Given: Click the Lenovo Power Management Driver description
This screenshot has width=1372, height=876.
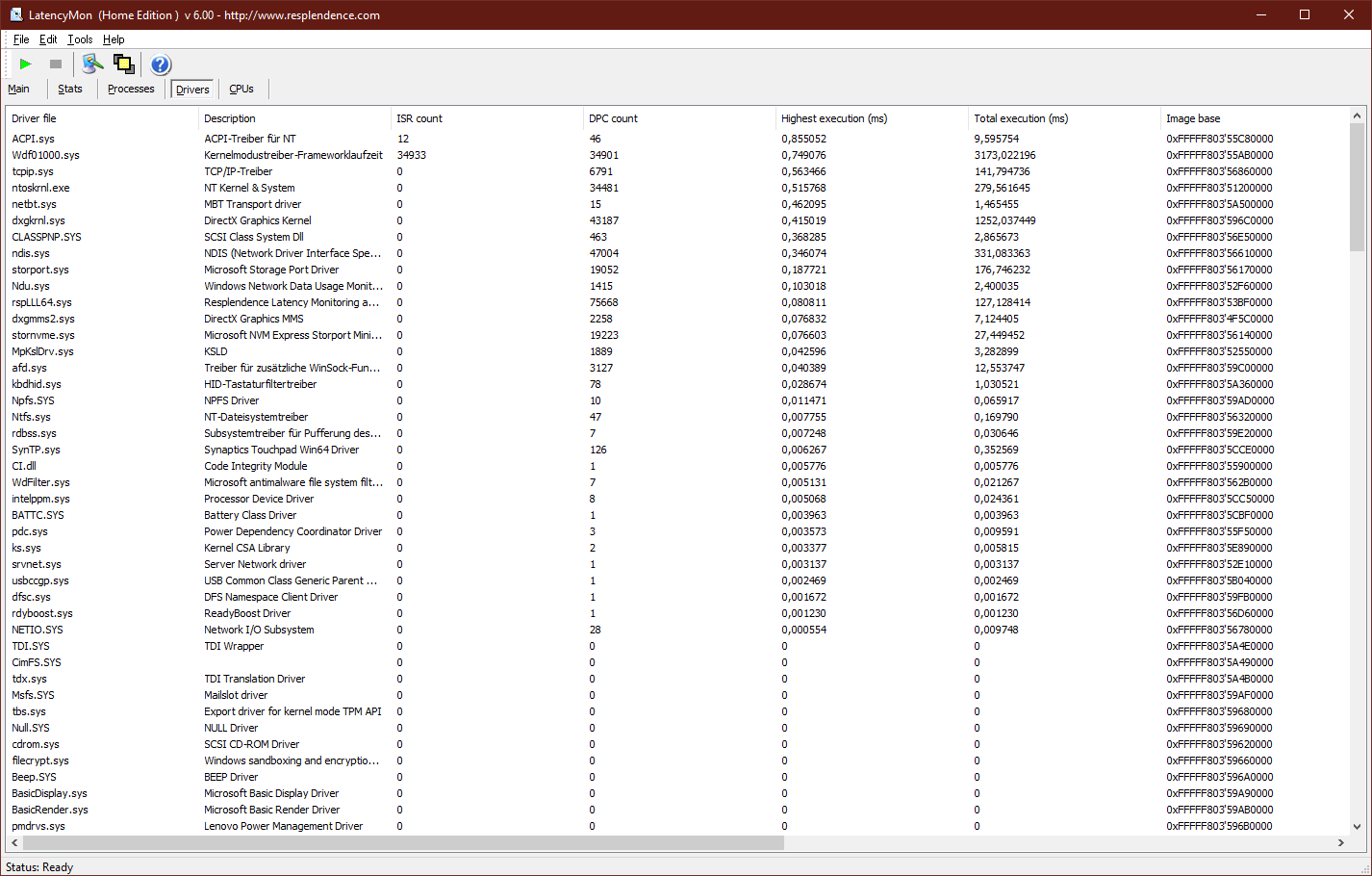Looking at the screenshot, I should 284,826.
